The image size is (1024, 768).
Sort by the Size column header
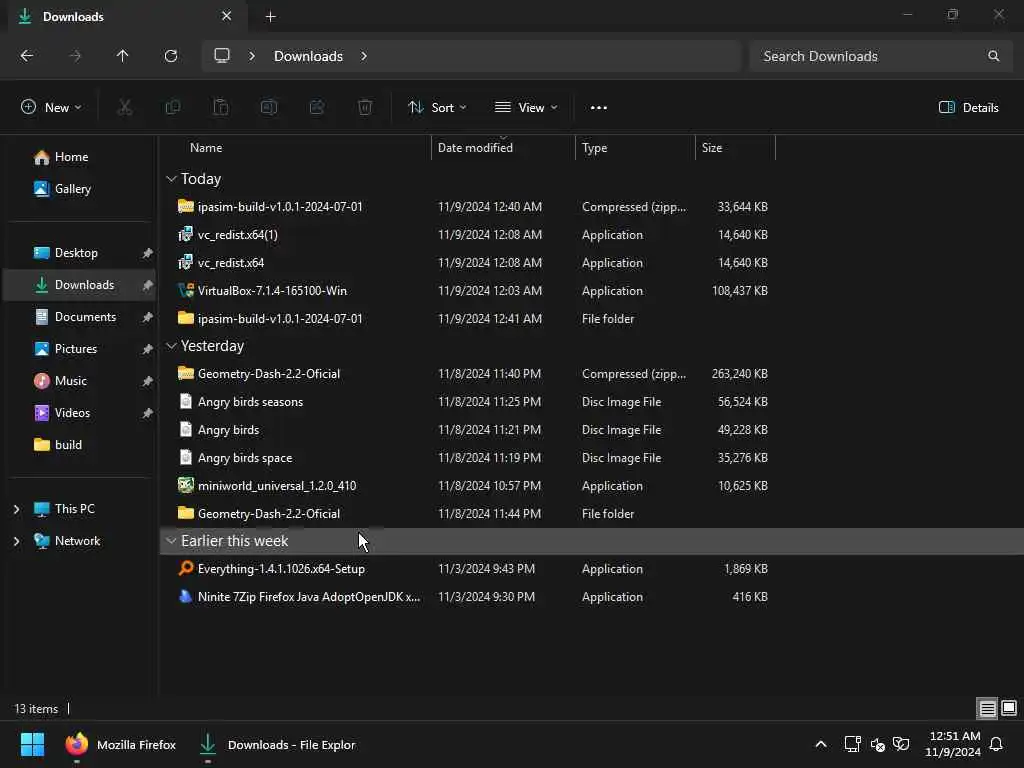point(735,148)
